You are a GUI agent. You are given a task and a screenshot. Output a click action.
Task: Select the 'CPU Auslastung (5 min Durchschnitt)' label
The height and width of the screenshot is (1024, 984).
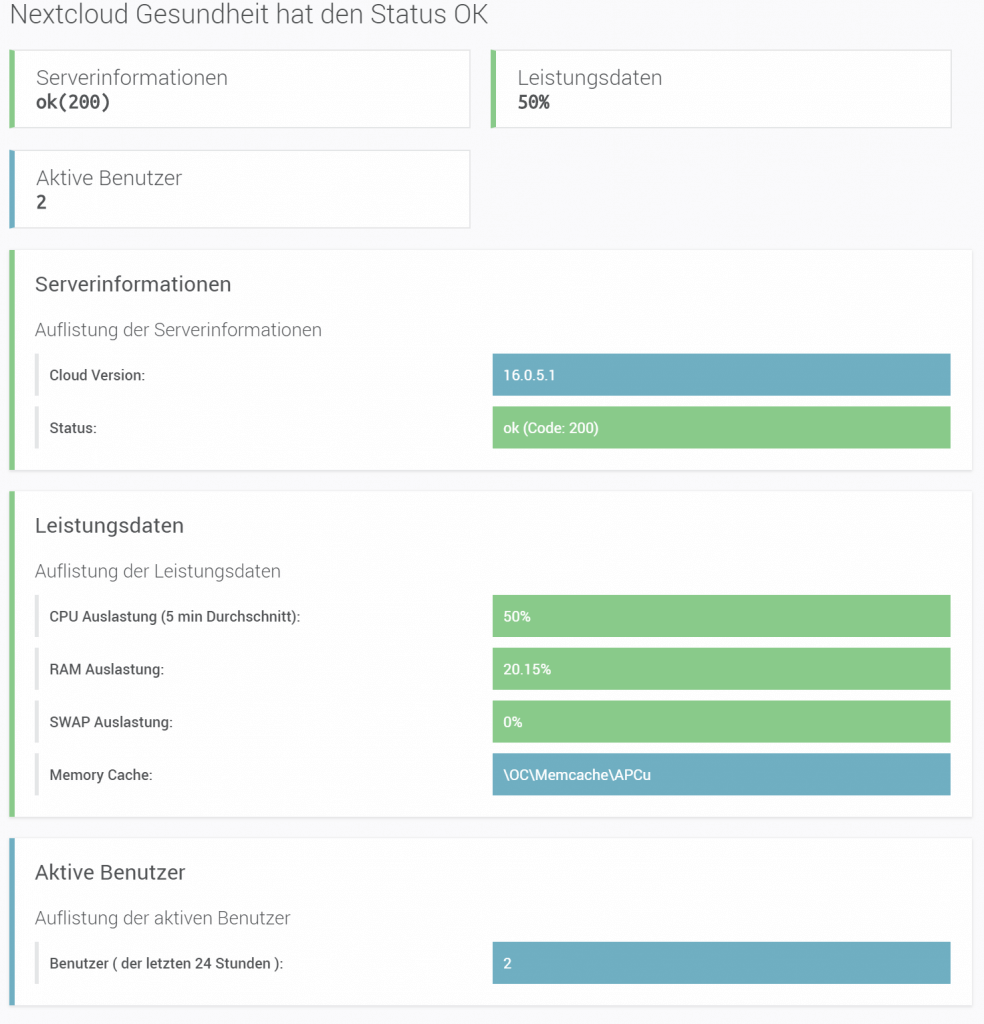click(175, 617)
